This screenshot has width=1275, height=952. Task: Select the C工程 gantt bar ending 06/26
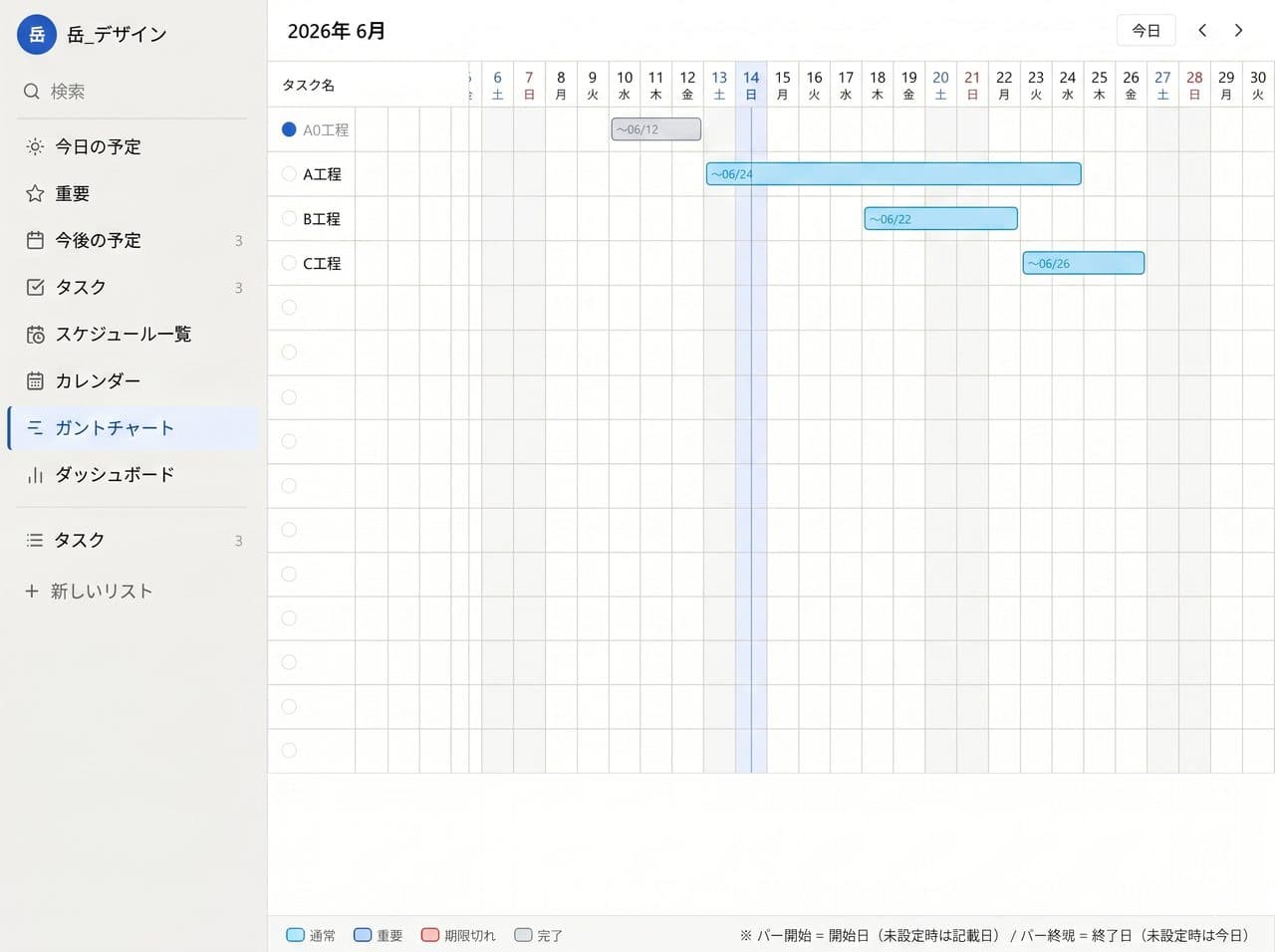tap(1084, 263)
